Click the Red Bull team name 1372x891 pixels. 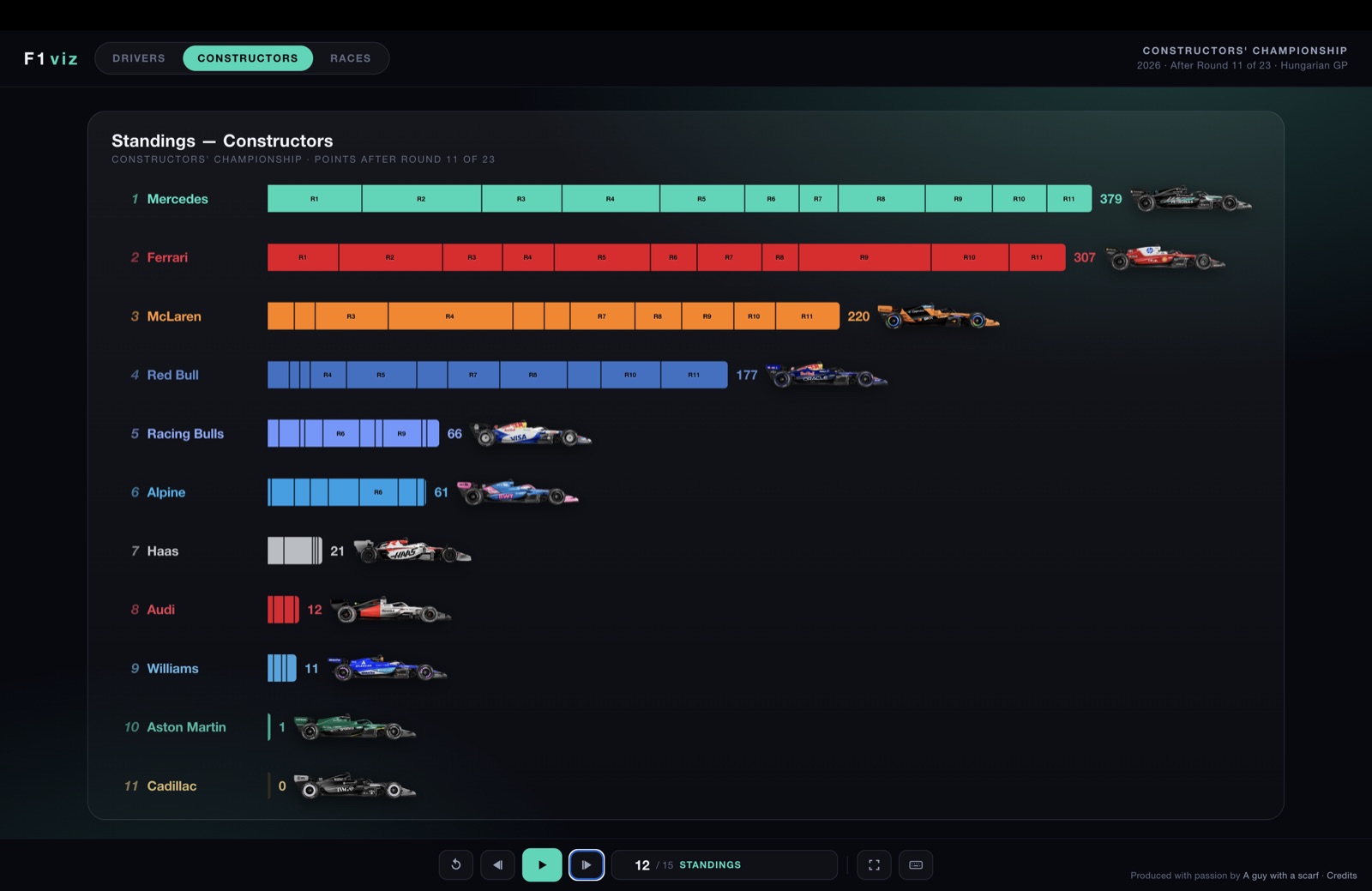click(172, 375)
